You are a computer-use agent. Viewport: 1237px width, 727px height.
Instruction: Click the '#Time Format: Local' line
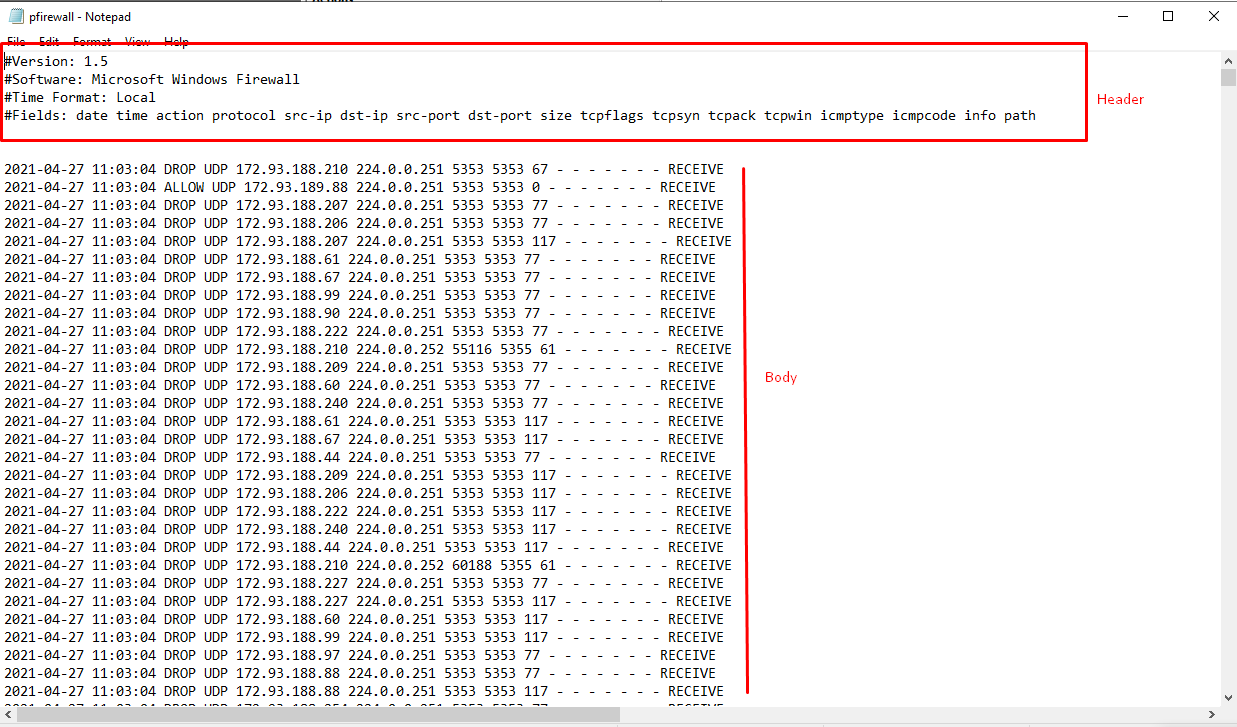click(80, 97)
